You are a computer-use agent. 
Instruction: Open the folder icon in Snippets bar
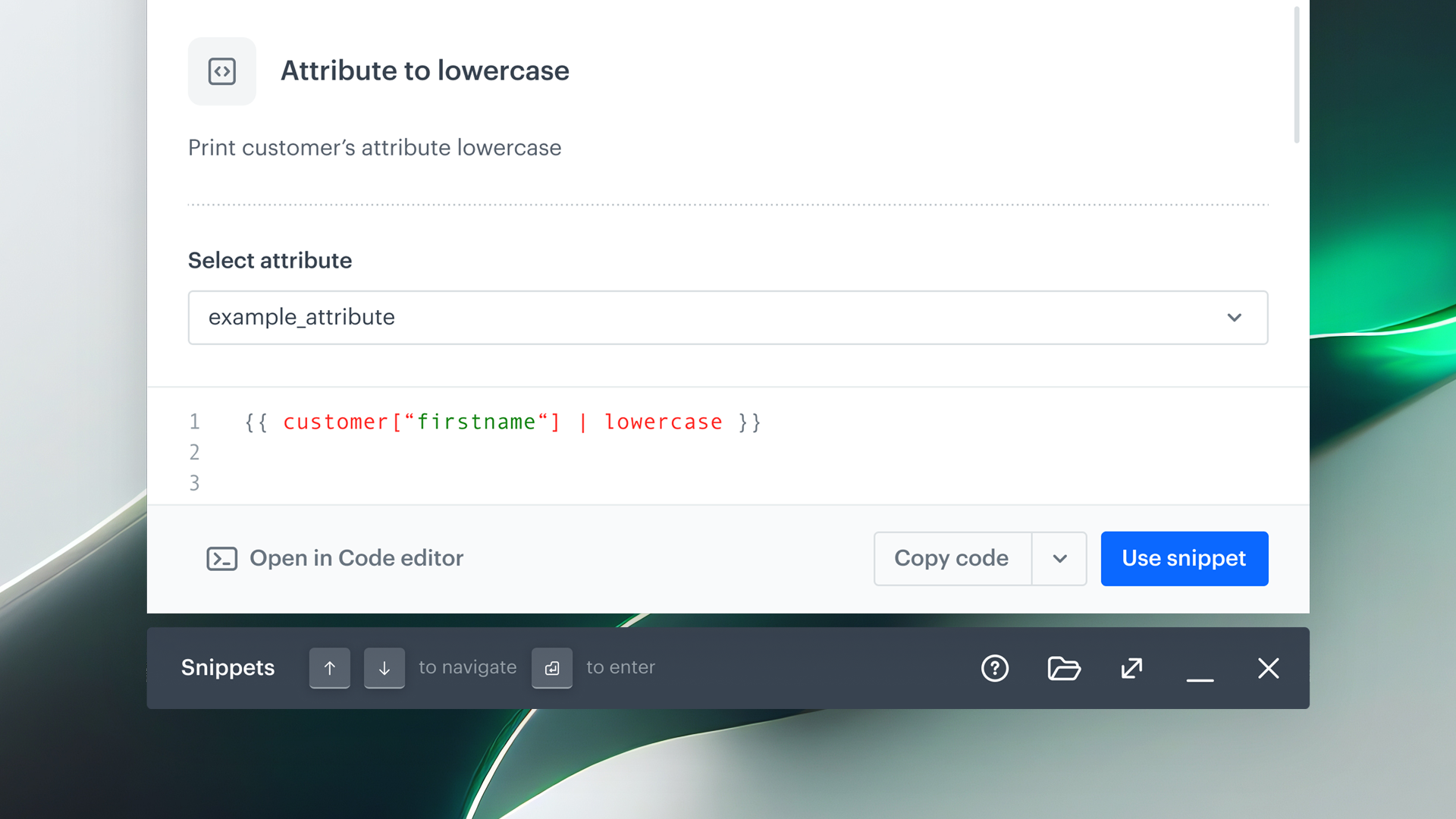1063,668
